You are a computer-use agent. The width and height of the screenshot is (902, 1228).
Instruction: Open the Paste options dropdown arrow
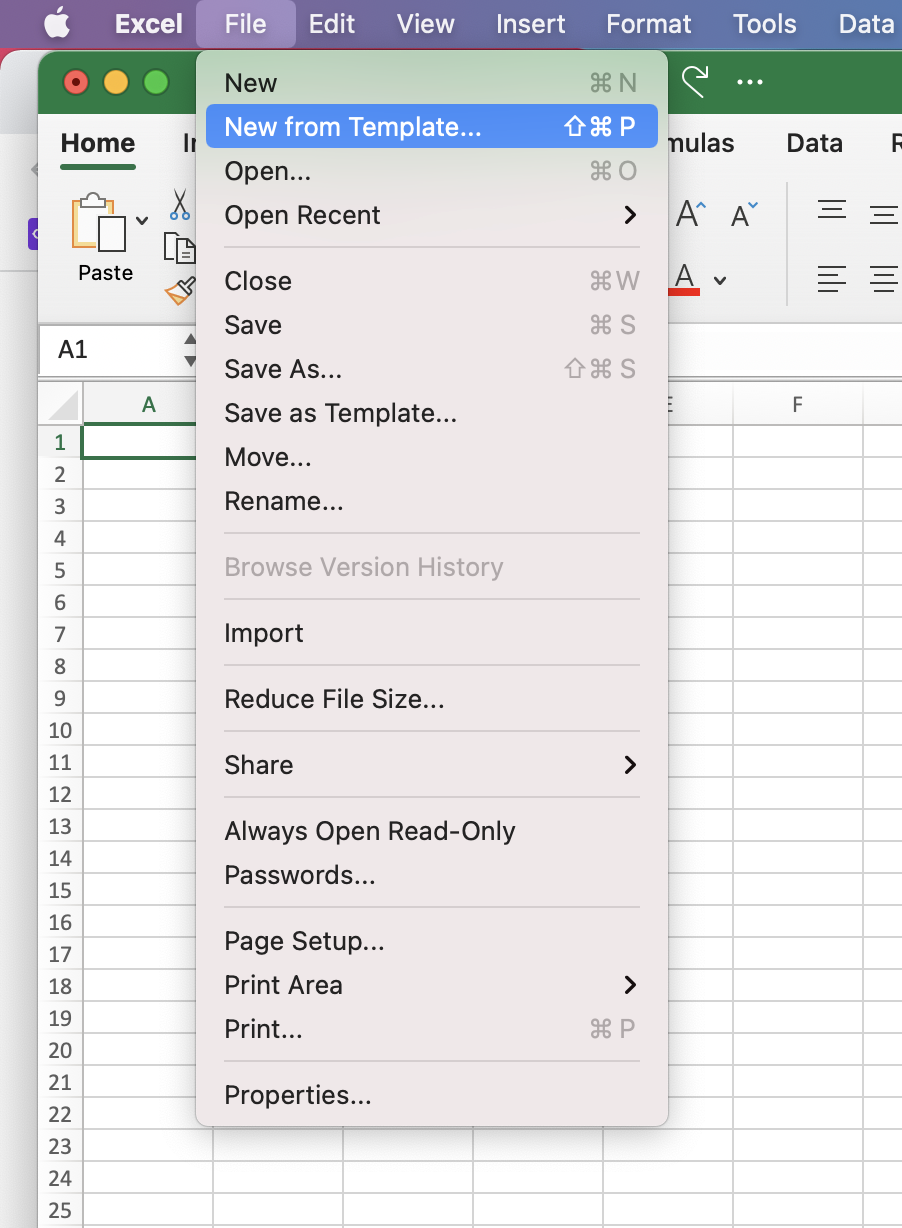click(142, 220)
